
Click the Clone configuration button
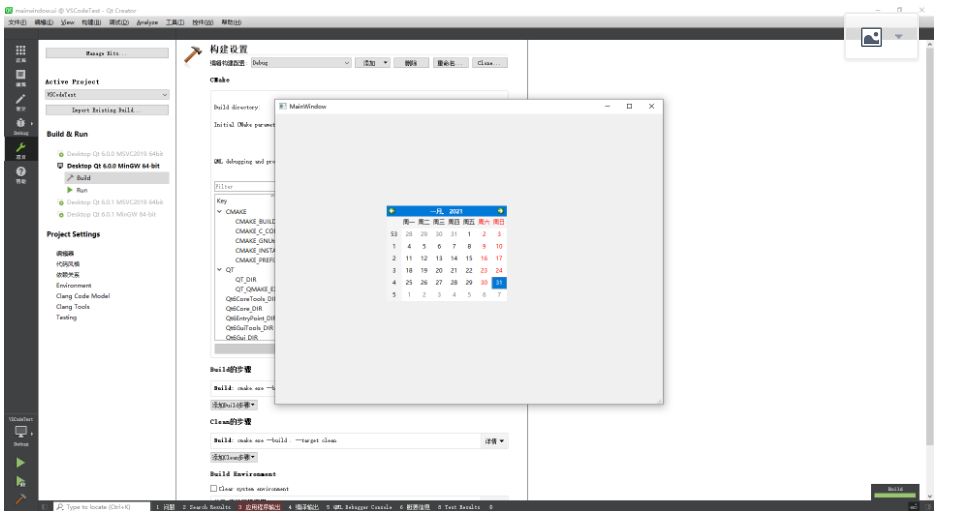[489, 63]
